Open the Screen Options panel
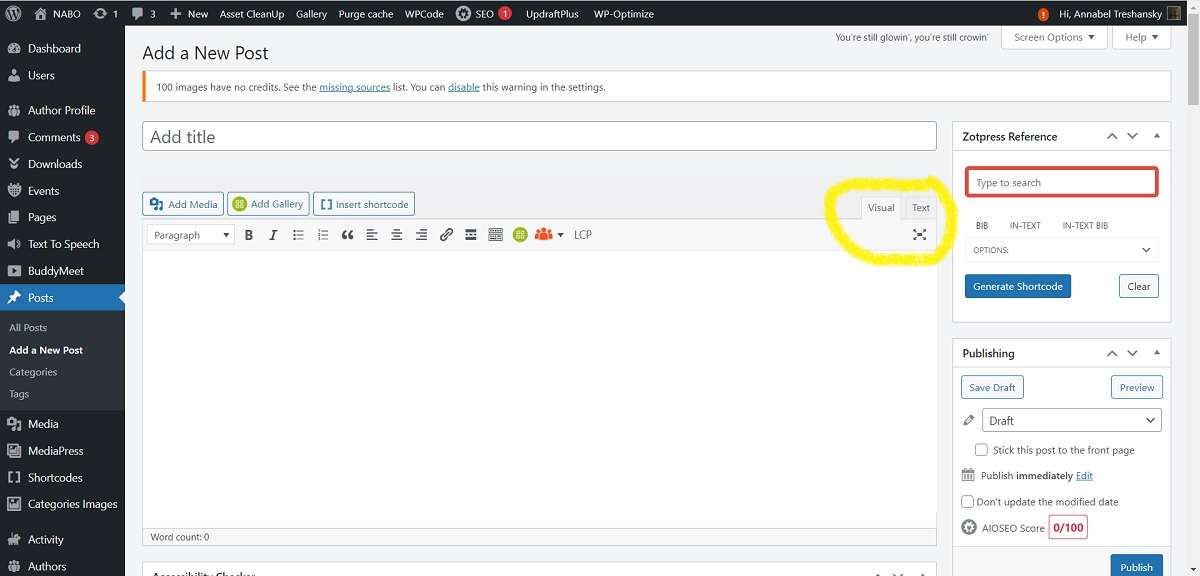The image size is (1200, 576). tap(1054, 37)
